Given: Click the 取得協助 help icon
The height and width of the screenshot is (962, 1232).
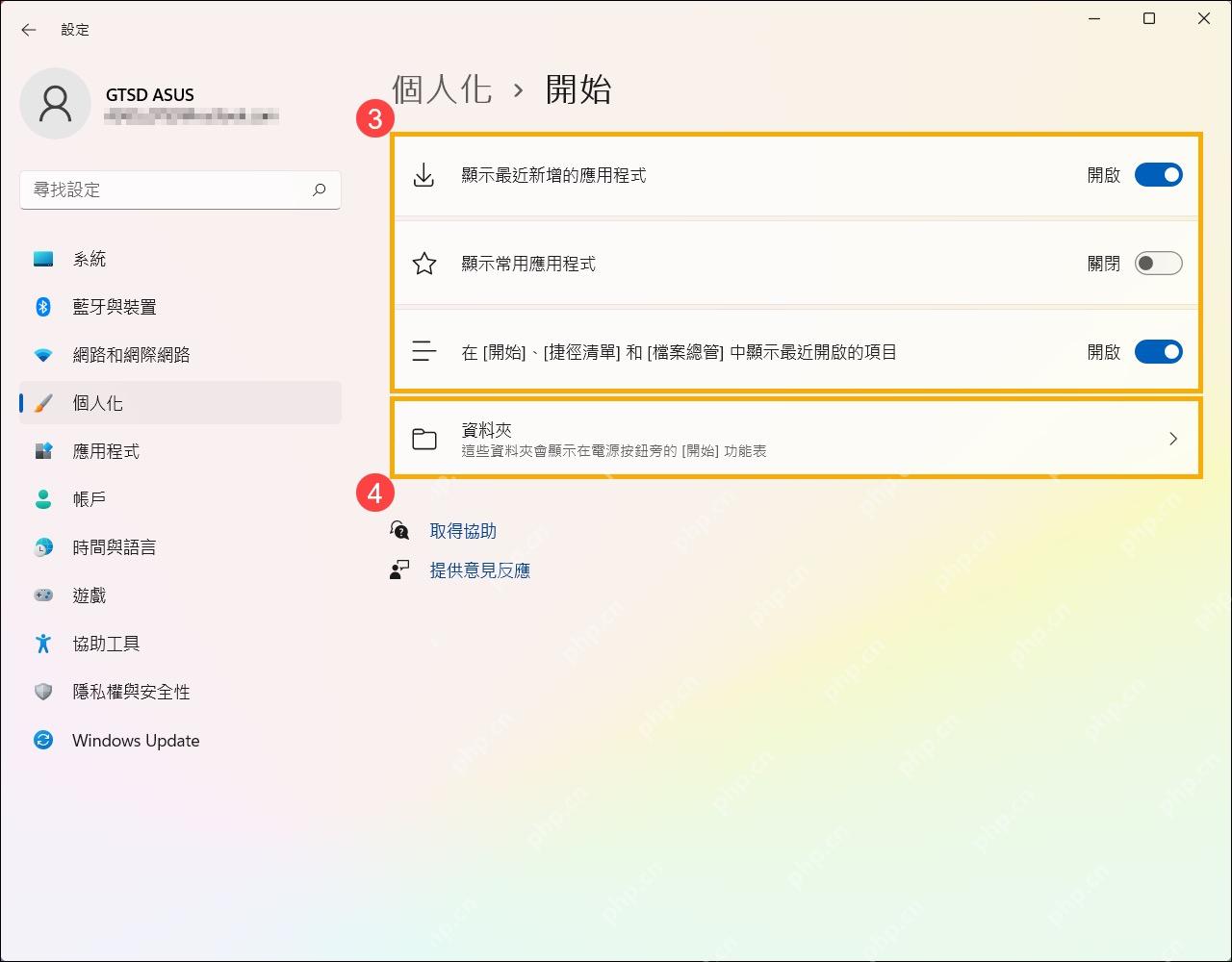Looking at the screenshot, I should (399, 530).
